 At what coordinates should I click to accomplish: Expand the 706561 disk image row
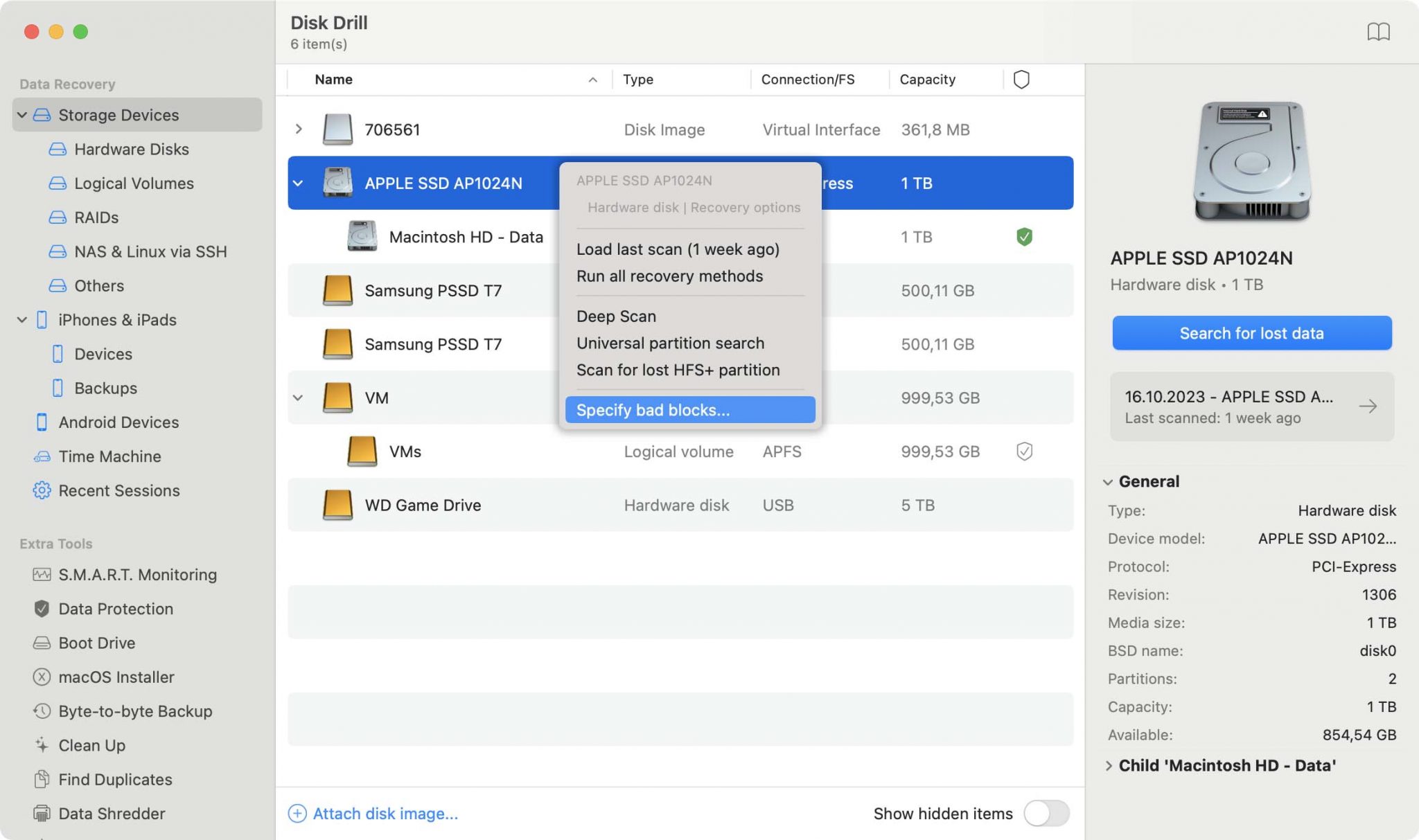(299, 129)
